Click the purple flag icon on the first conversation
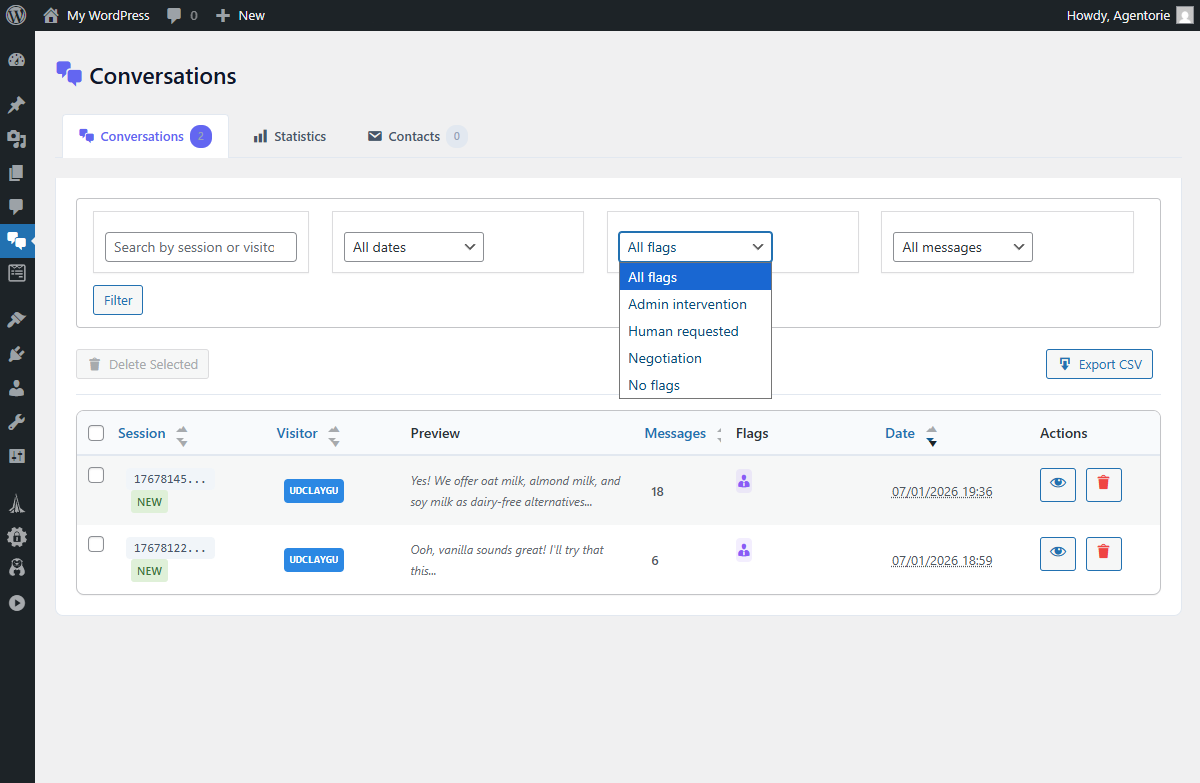This screenshot has width=1200, height=783. click(743, 481)
